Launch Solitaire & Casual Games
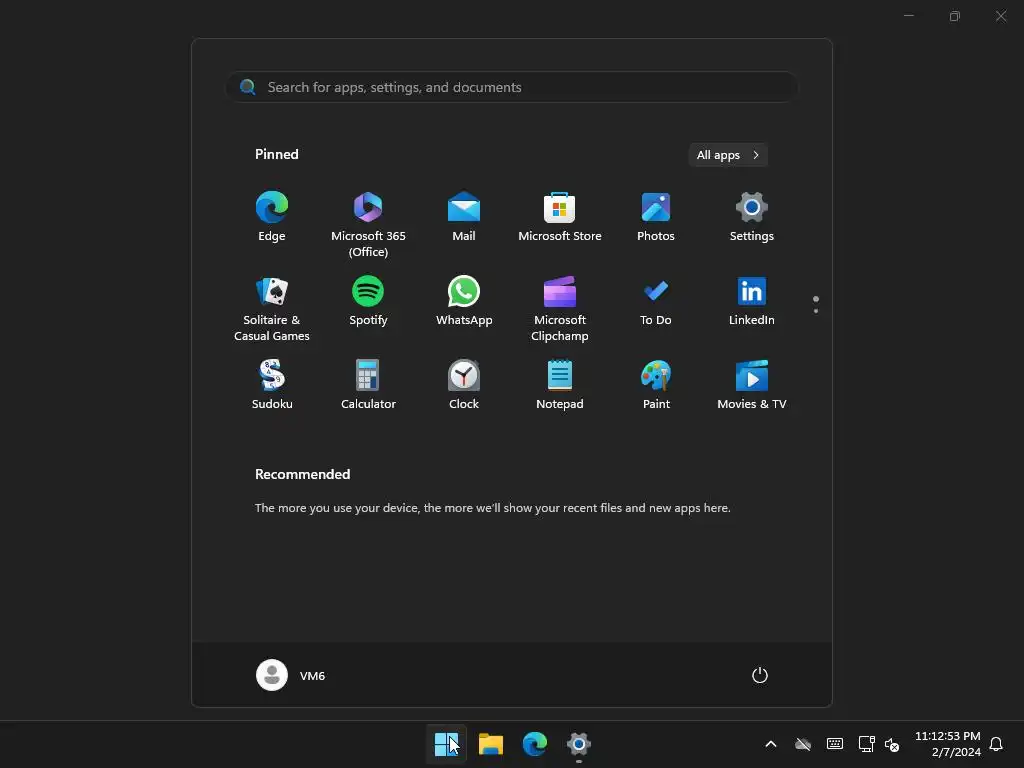The image size is (1024, 768). [x=272, y=308]
